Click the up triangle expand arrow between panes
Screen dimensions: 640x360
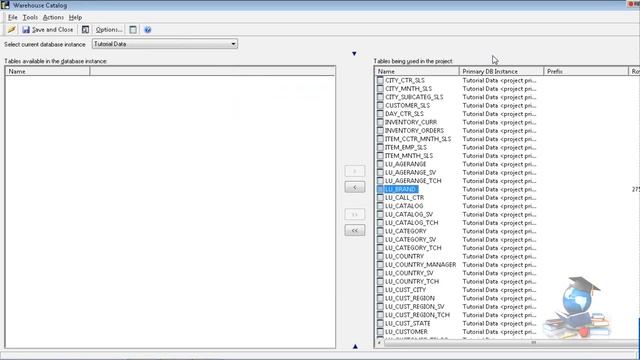point(355,346)
